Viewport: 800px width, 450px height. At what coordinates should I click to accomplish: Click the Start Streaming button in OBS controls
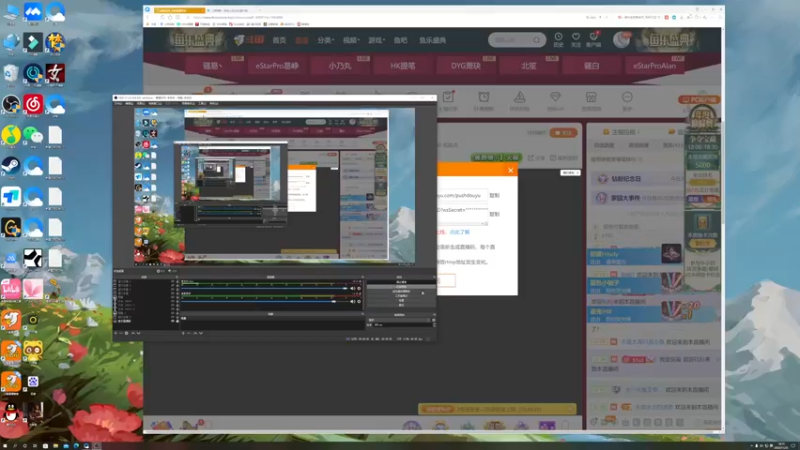pos(401,282)
